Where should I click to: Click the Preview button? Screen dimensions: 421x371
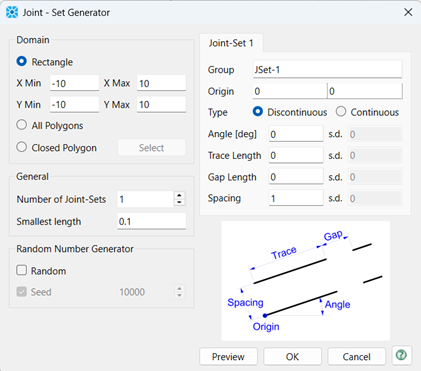[228, 357]
